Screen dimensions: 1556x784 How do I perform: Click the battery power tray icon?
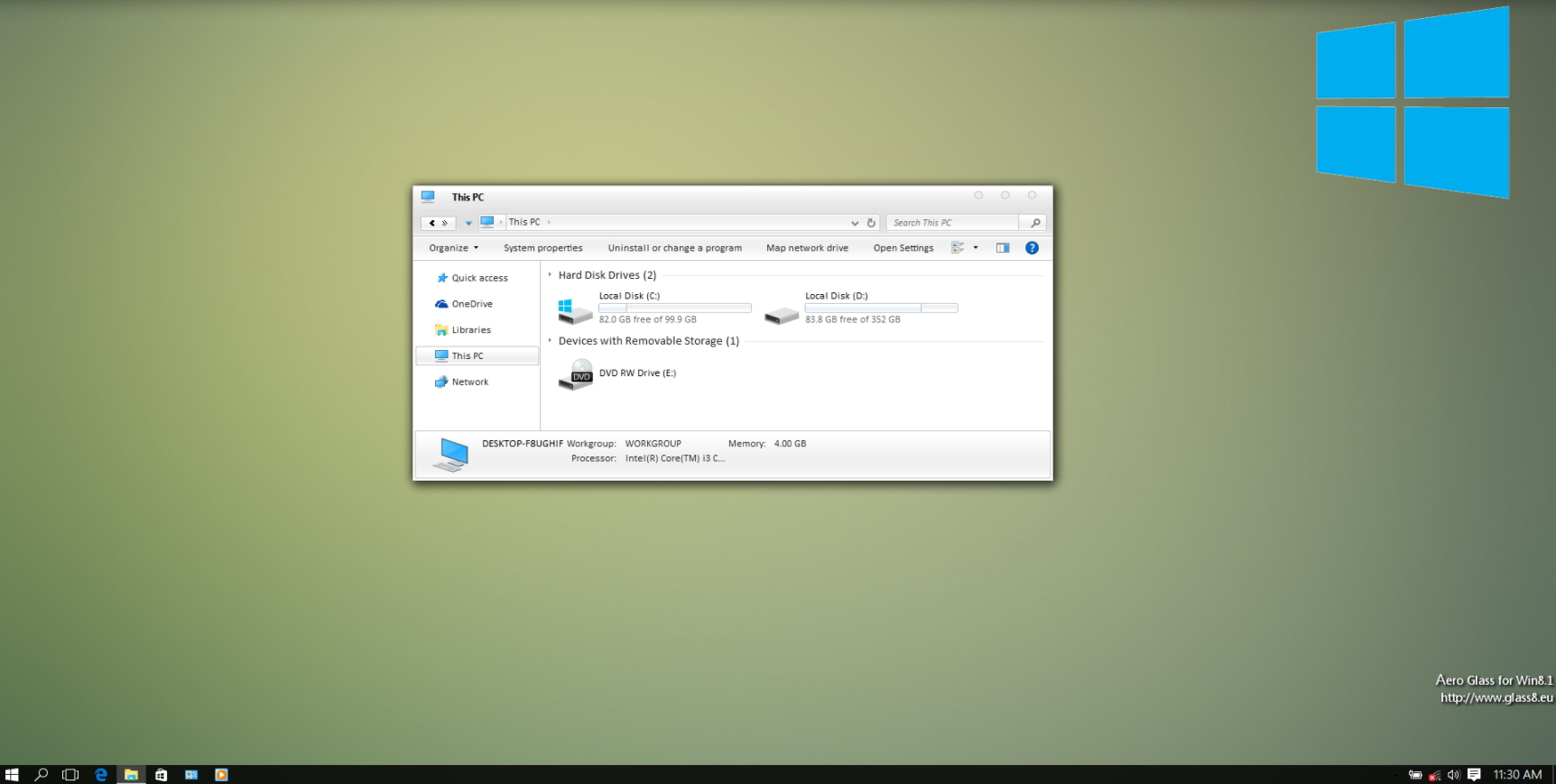(1415, 775)
